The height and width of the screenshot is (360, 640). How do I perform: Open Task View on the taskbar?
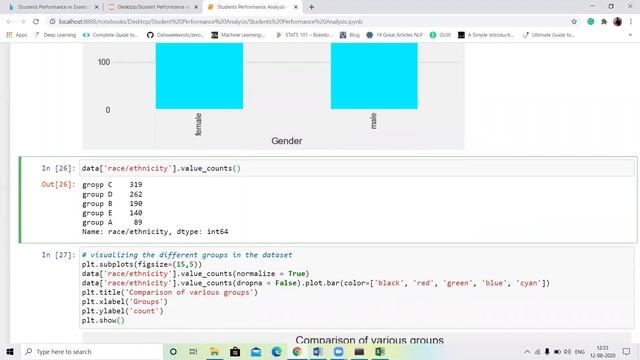(193, 351)
